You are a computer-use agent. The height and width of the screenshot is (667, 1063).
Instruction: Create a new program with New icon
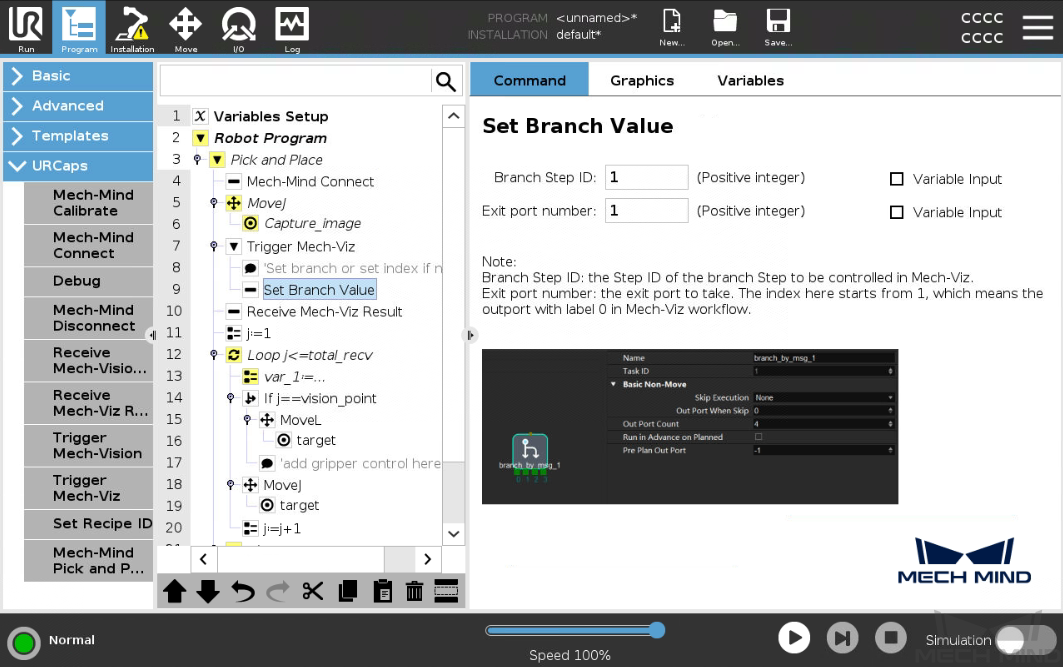point(672,27)
